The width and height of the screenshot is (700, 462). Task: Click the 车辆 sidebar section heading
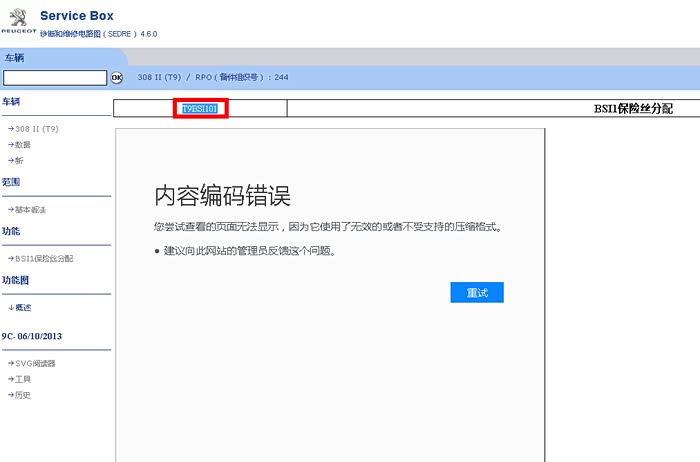click(x=11, y=102)
